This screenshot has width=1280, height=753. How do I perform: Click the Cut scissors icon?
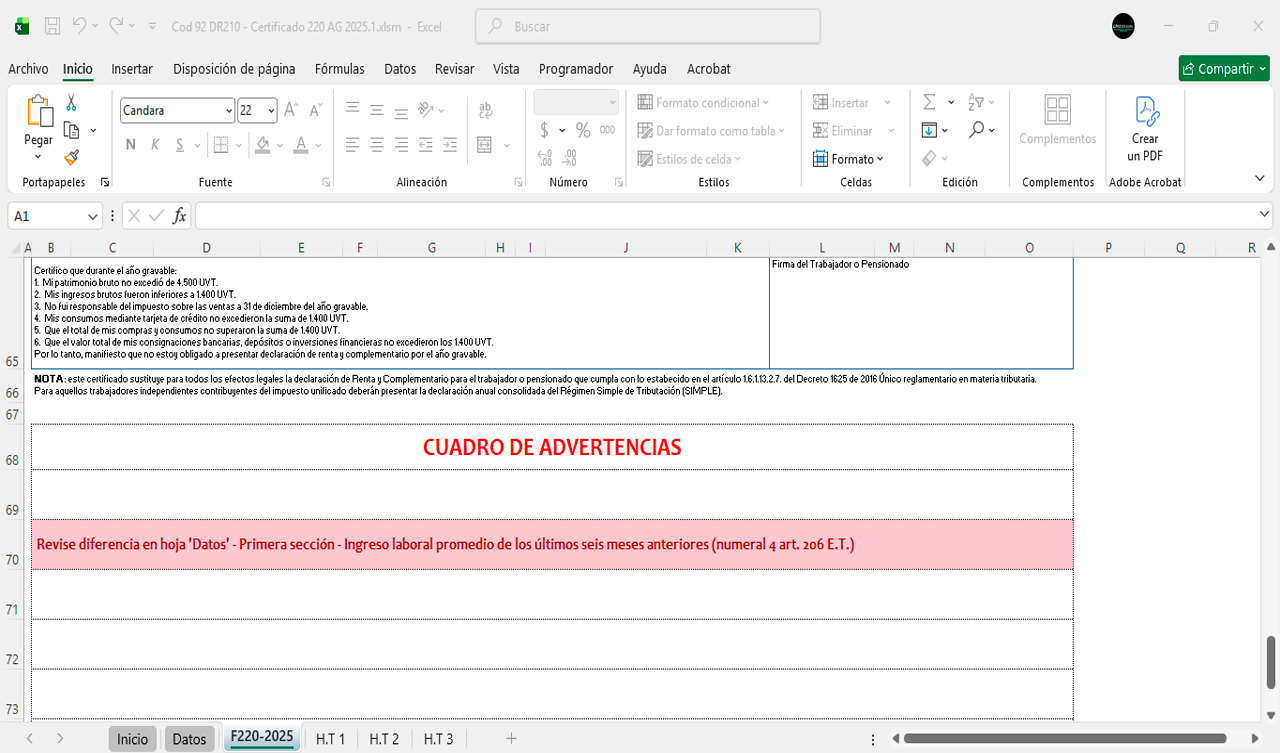tap(71, 103)
